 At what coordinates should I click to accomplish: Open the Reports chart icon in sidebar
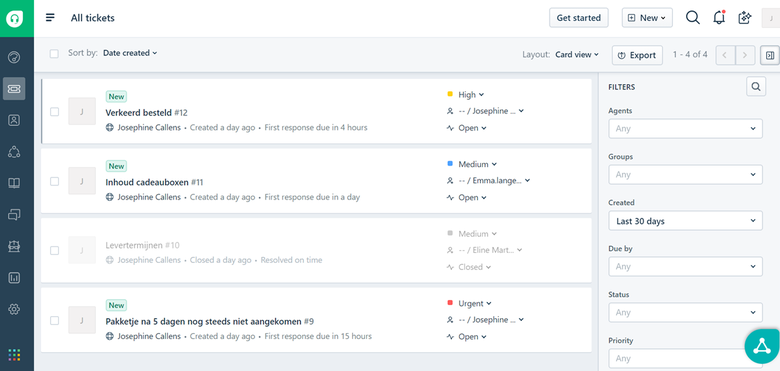pyautogui.click(x=14, y=278)
